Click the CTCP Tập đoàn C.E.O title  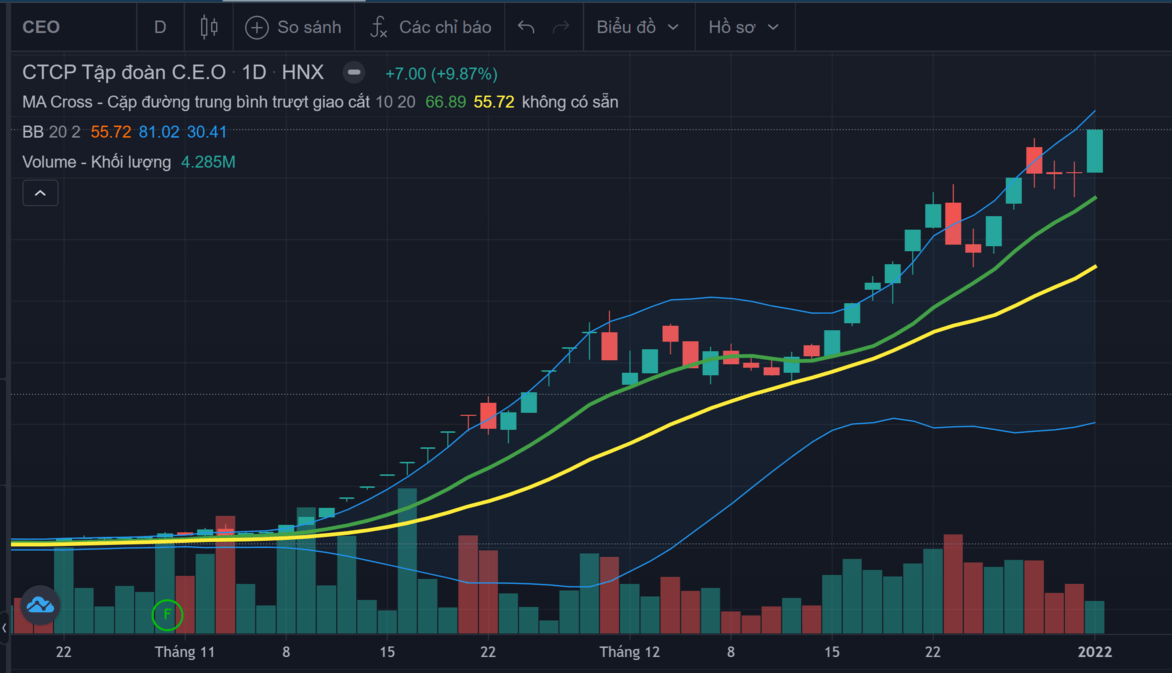pyautogui.click(x=124, y=73)
